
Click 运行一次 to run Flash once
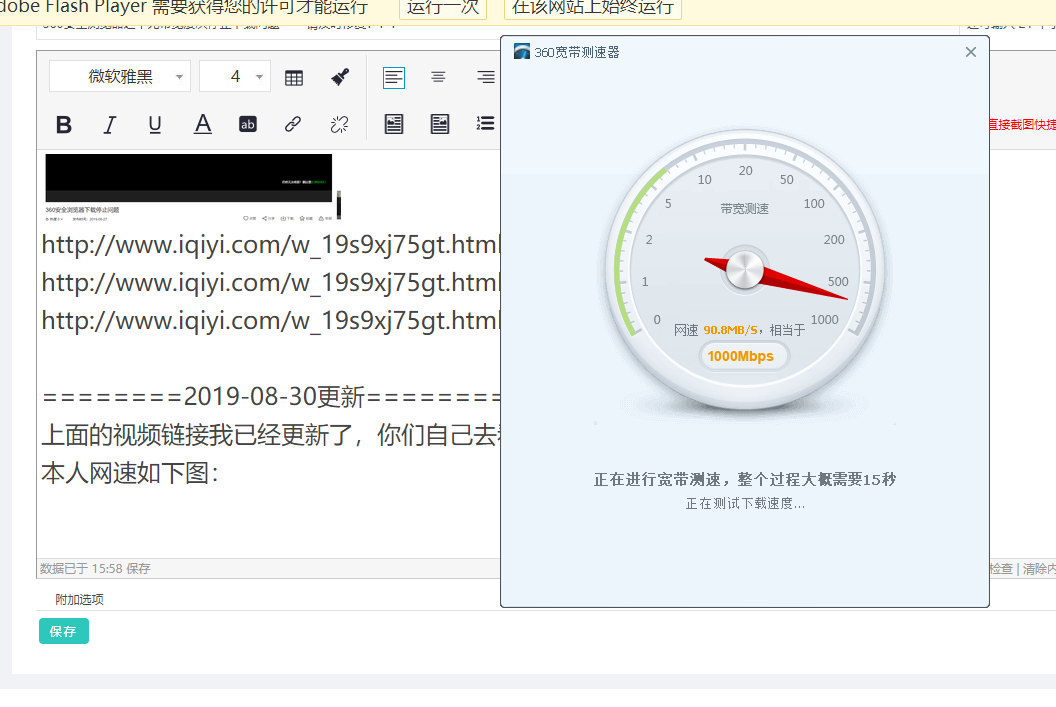coord(442,7)
